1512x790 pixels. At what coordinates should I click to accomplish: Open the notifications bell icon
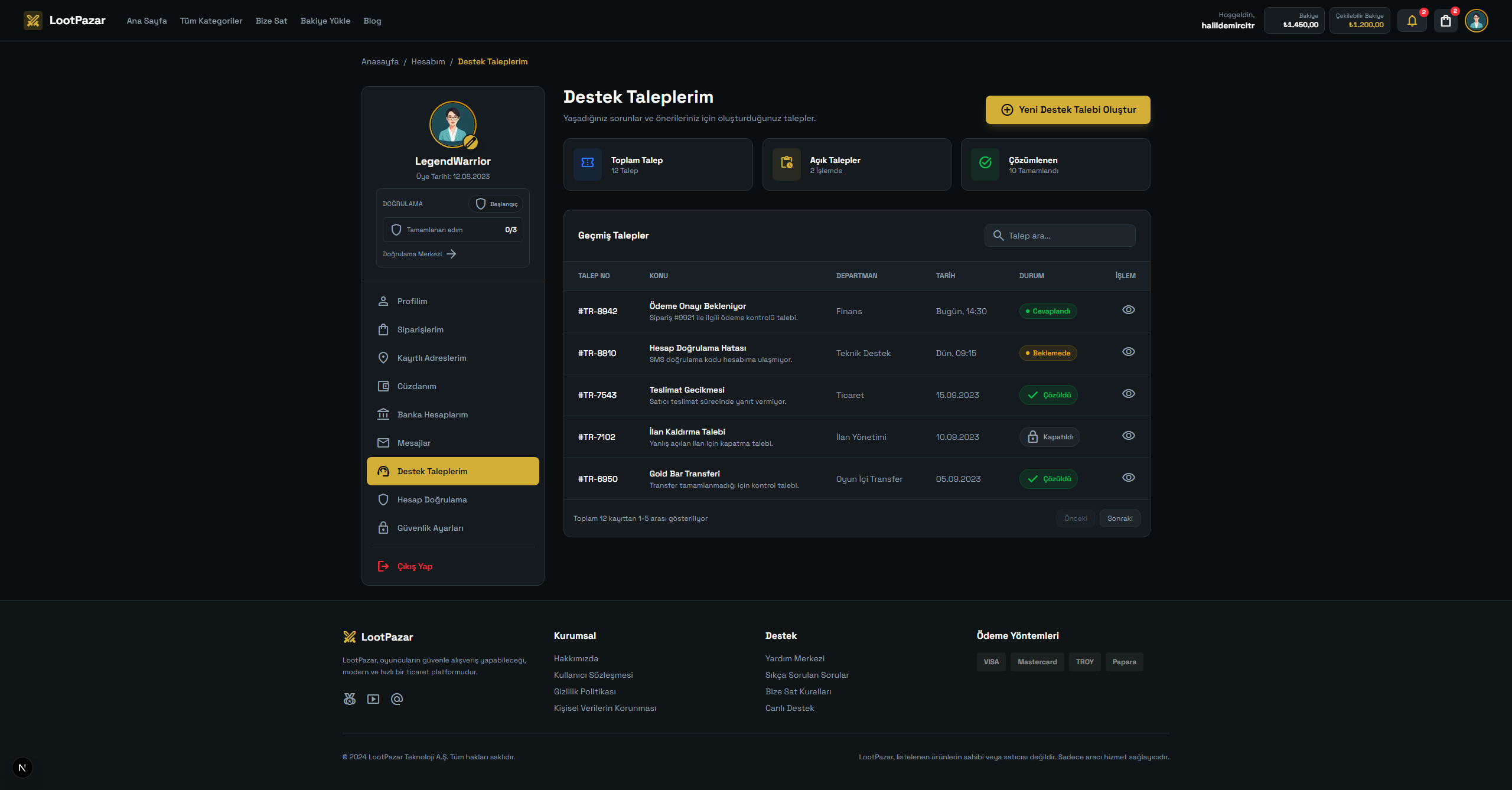click(1412, 21)
